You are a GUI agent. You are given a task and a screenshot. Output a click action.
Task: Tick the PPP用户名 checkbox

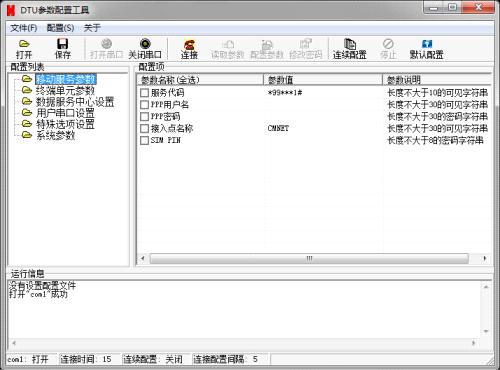point(144,105)
